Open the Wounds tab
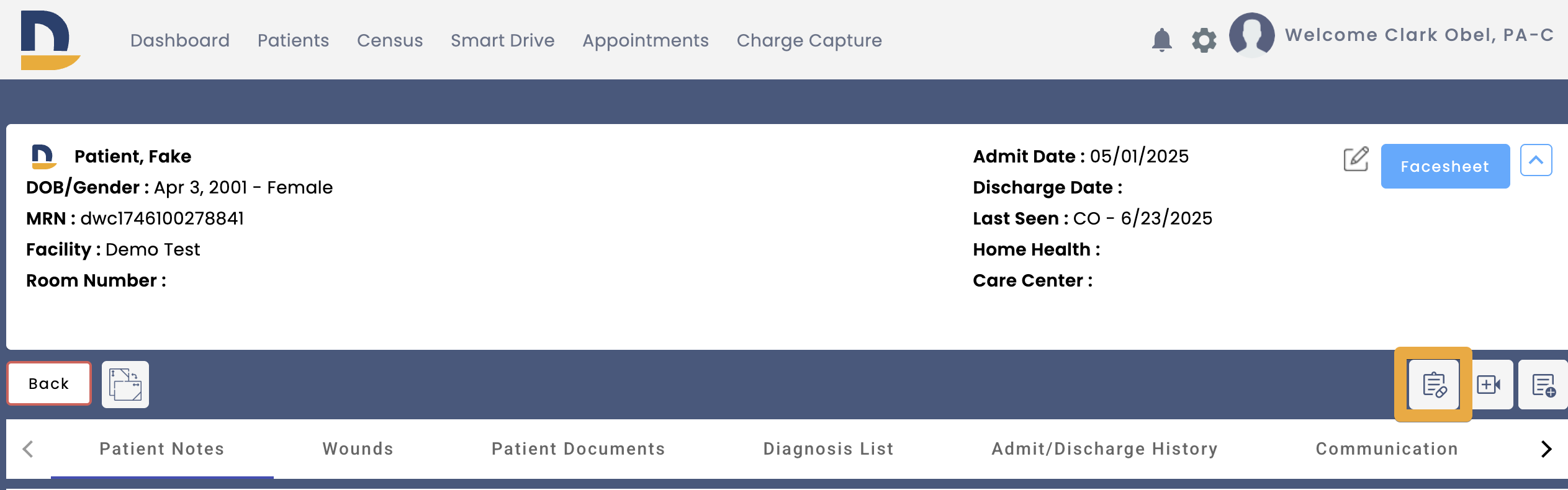This screenshot has height=490, width=1568. tap(358, 448)
